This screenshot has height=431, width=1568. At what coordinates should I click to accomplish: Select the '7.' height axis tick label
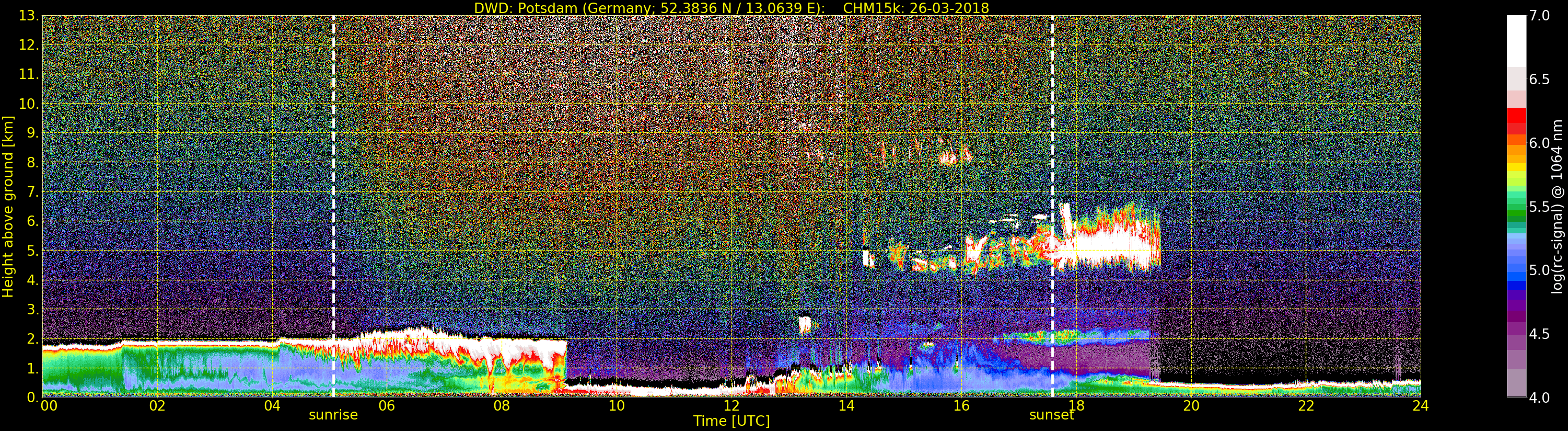pos(33,192)
